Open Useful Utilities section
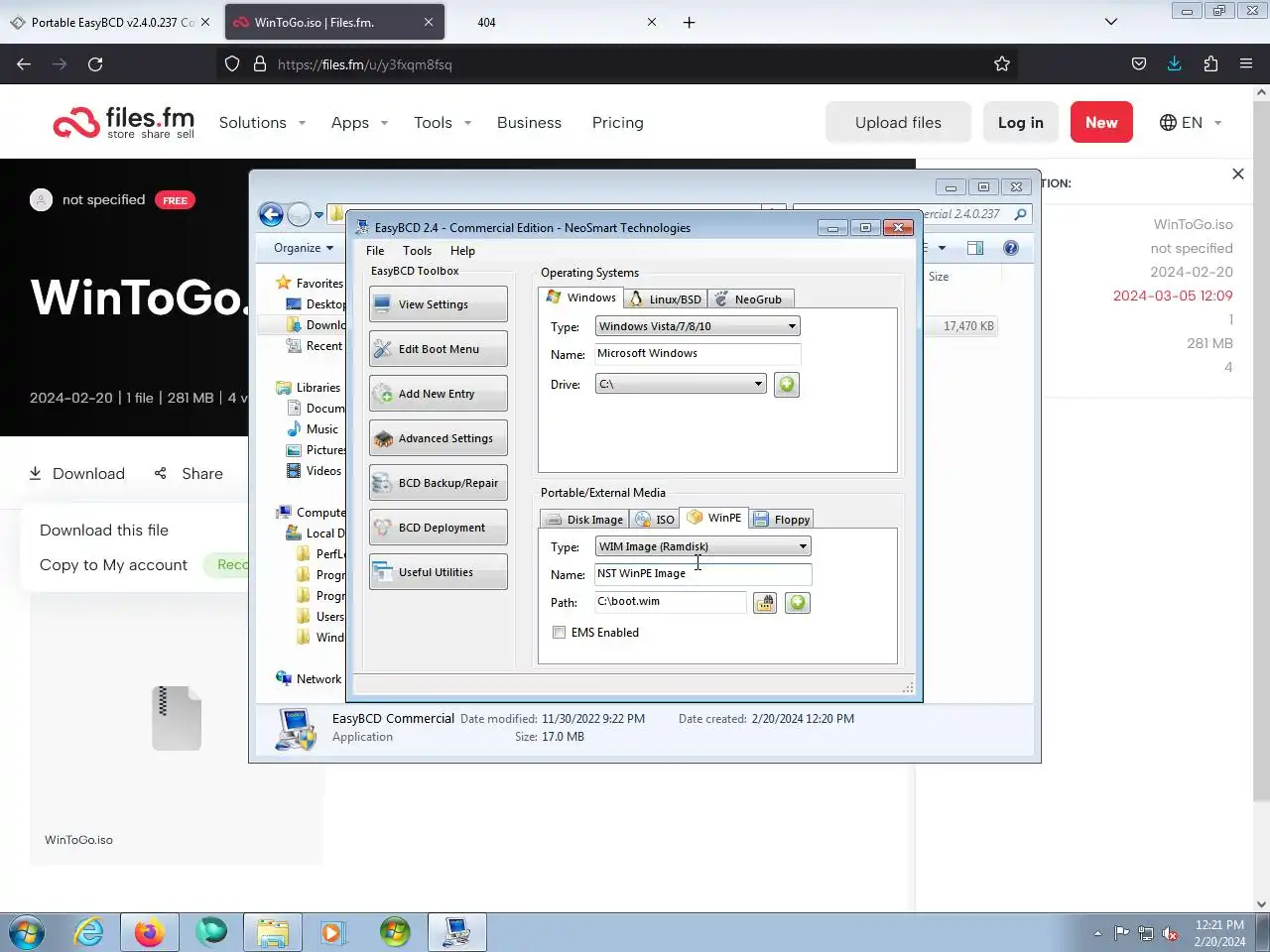 438,572
